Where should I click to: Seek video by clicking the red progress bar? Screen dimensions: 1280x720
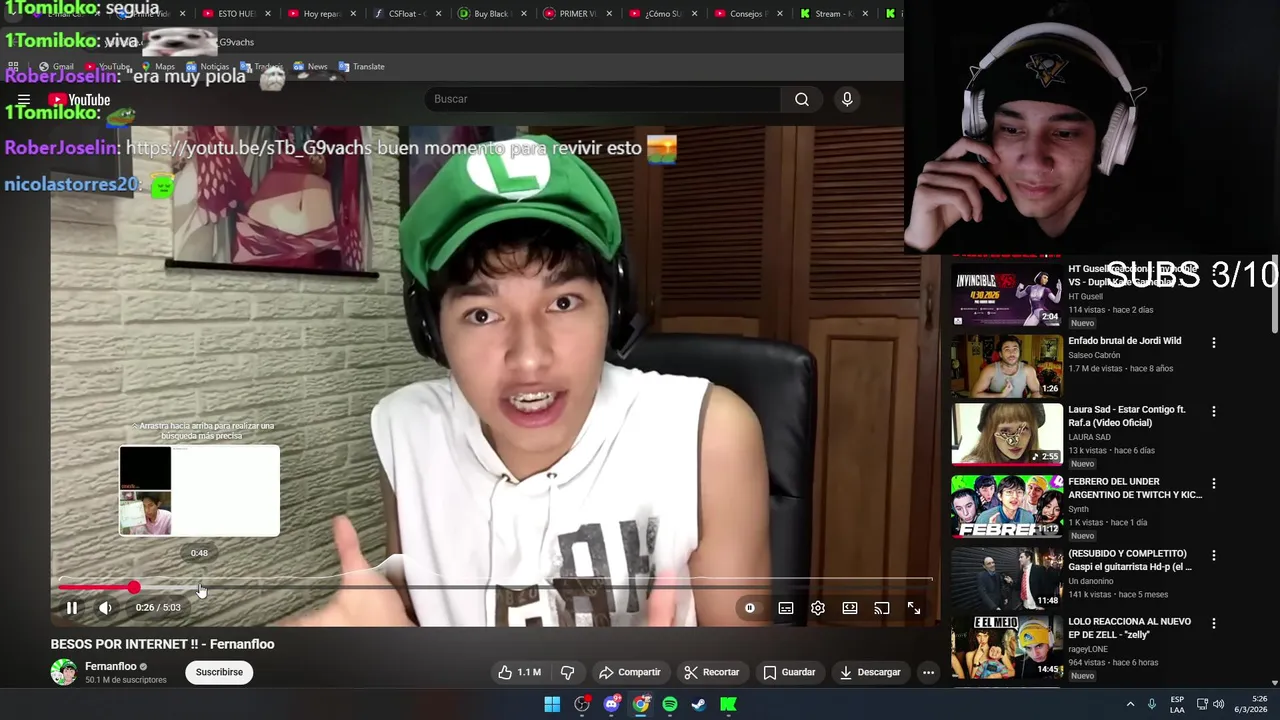click(x=95, y=587)
